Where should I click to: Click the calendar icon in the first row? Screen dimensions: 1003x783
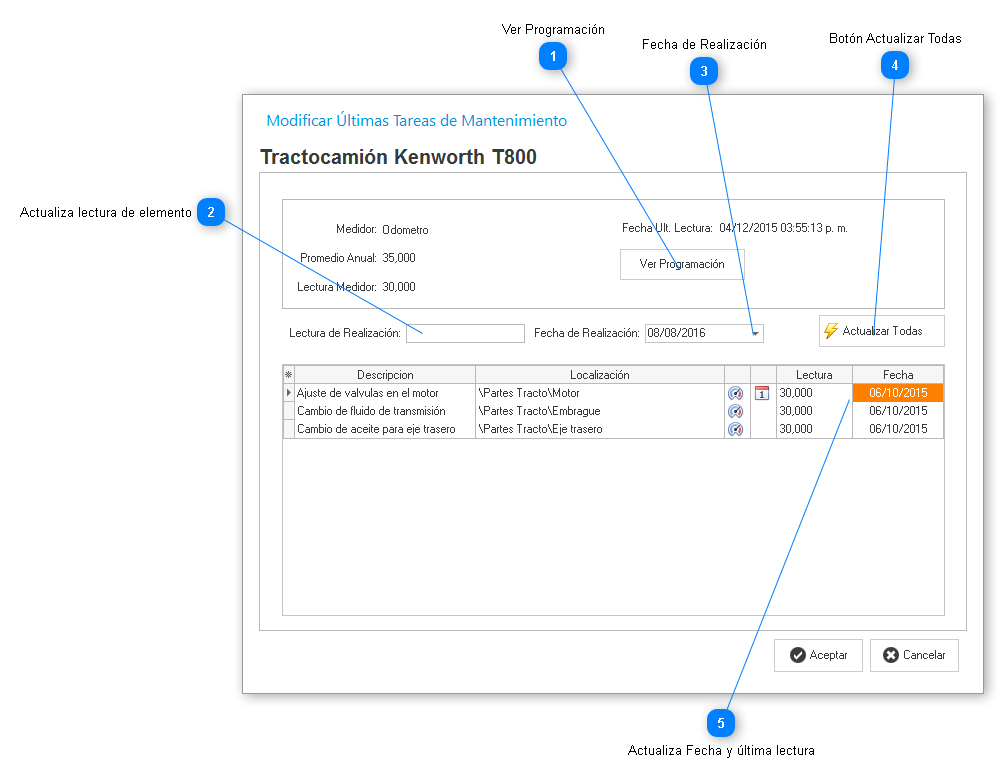coord(762,393)
